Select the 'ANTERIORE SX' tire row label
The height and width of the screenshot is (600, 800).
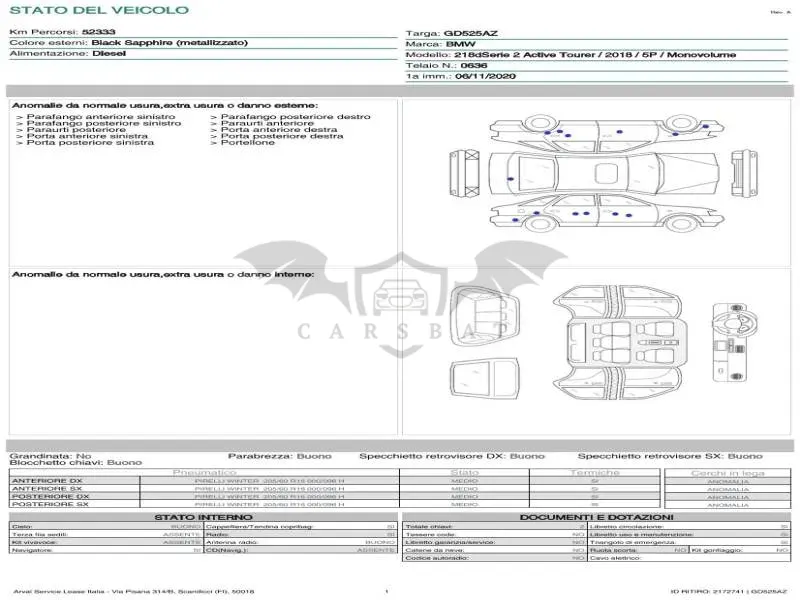click(47, 489)
